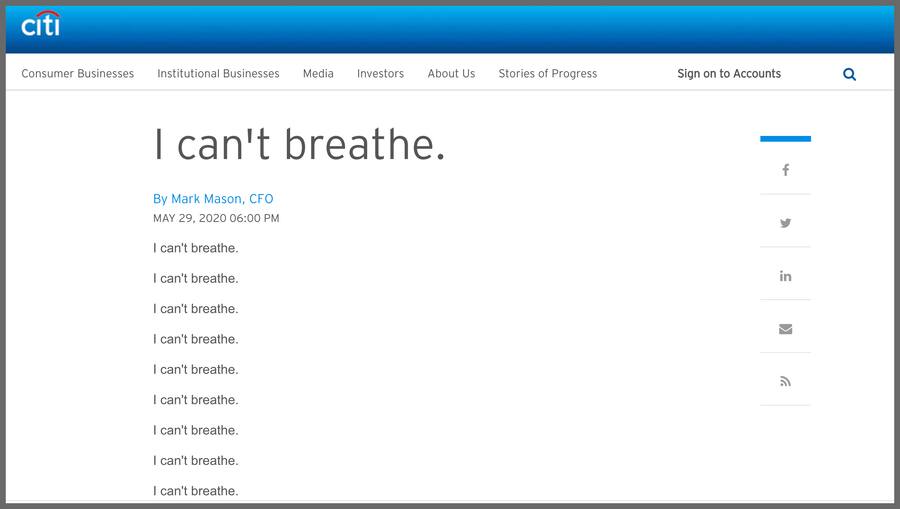Select Institutional Businesses in navigation
The image size is (900, 509).
click(218, 74)
